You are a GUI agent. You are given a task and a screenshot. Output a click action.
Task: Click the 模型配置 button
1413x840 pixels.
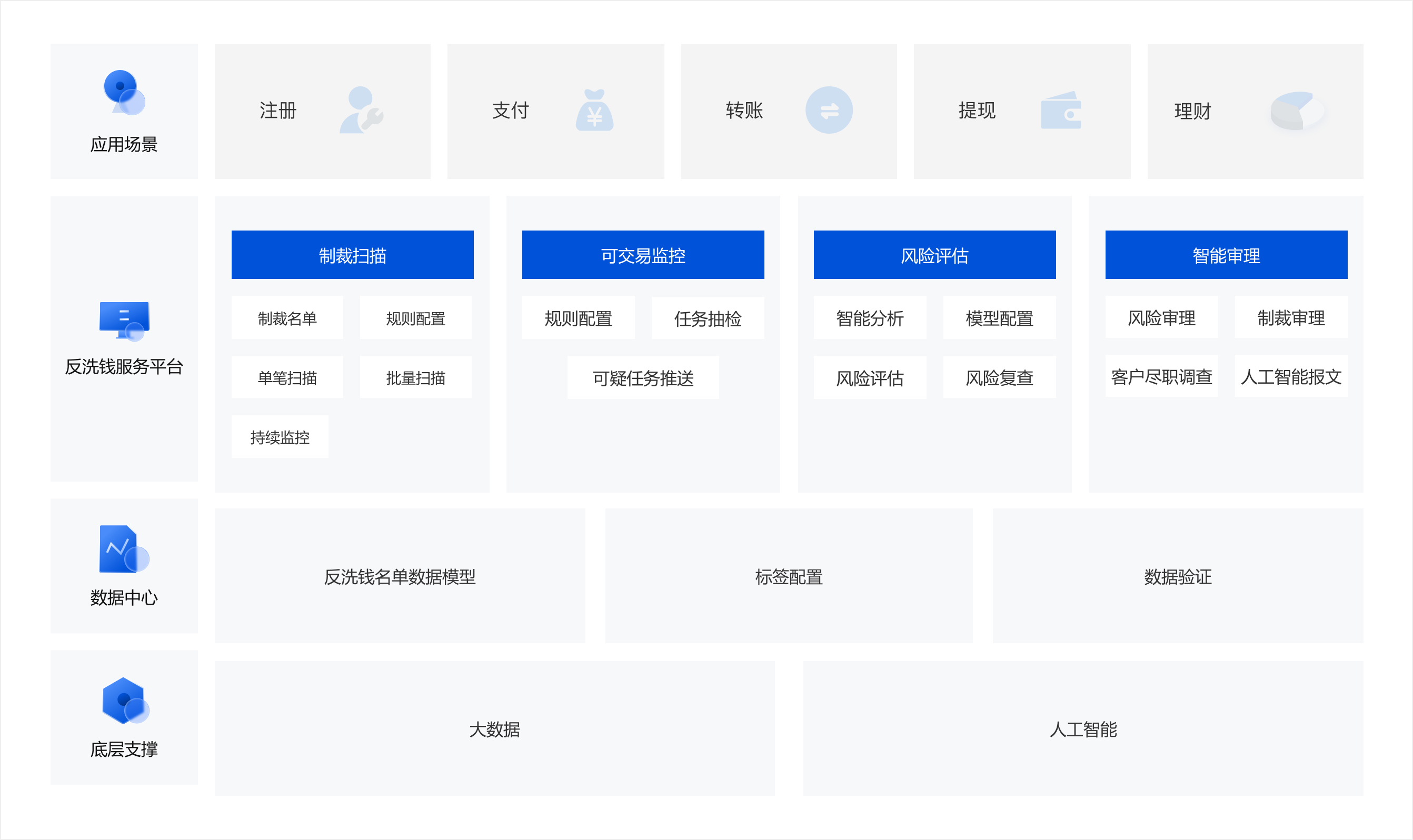point(999,318)
